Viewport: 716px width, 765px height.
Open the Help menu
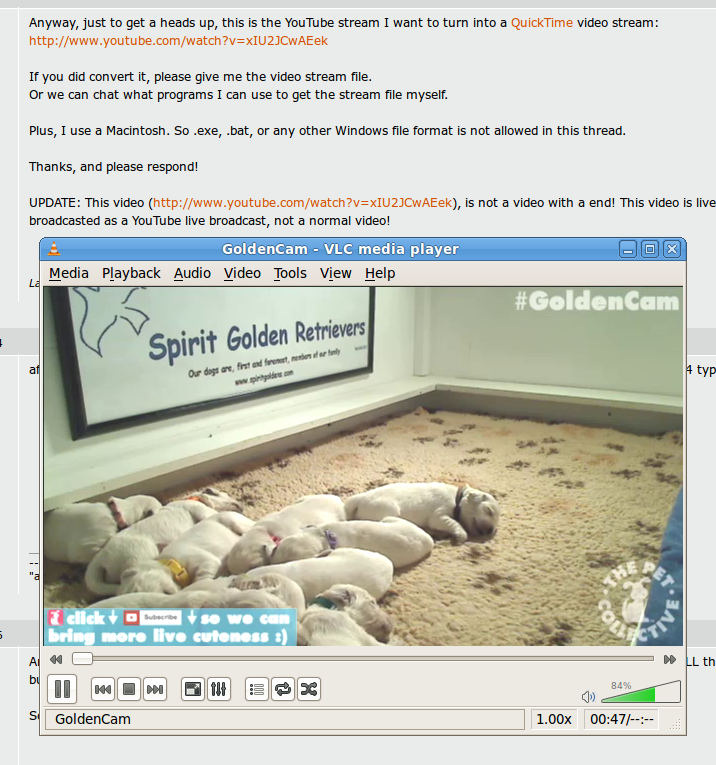pos(380,273)
